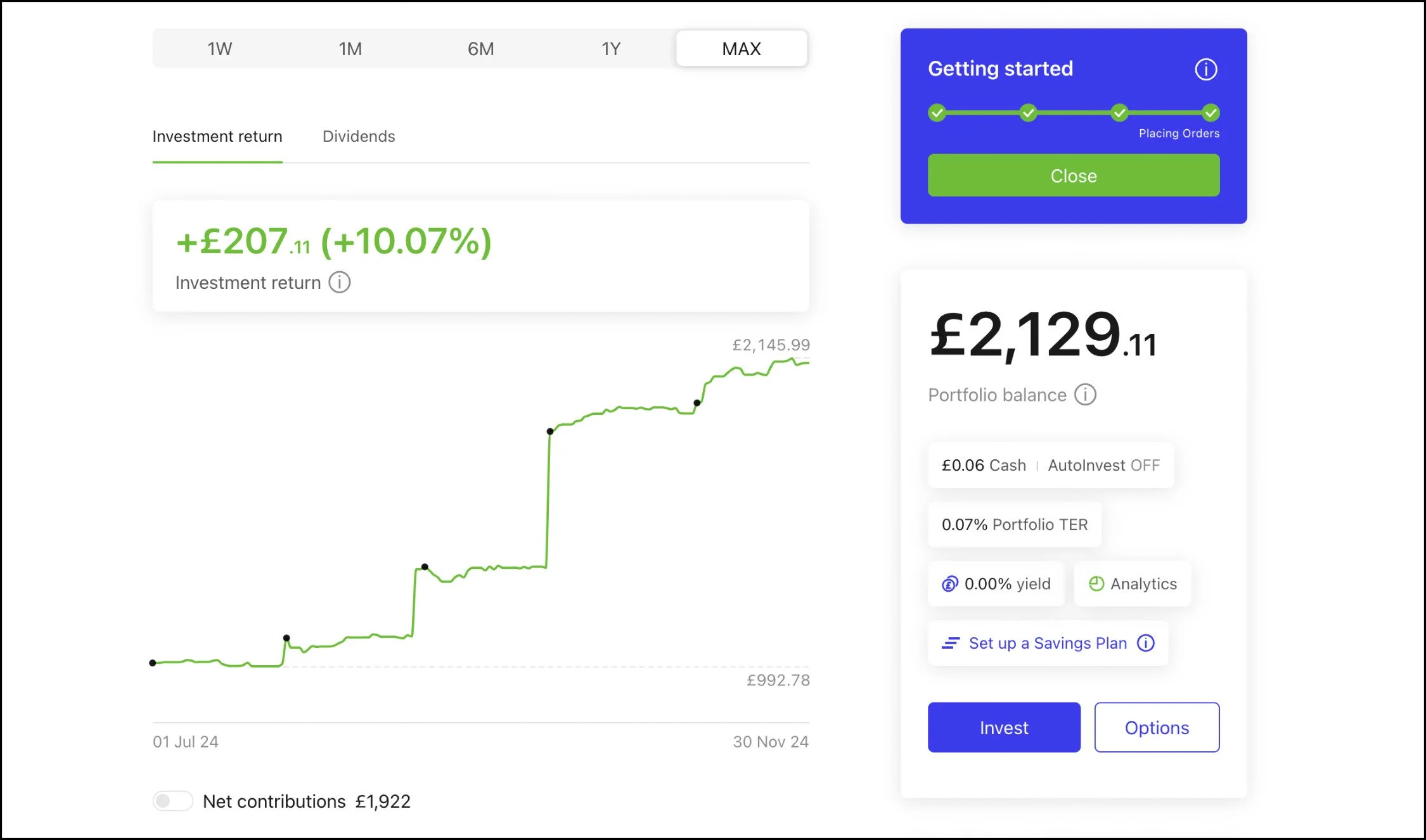This screenshot has height=840, width=1426.
Task: Select the 1W time range
Action: pos(219,49)
